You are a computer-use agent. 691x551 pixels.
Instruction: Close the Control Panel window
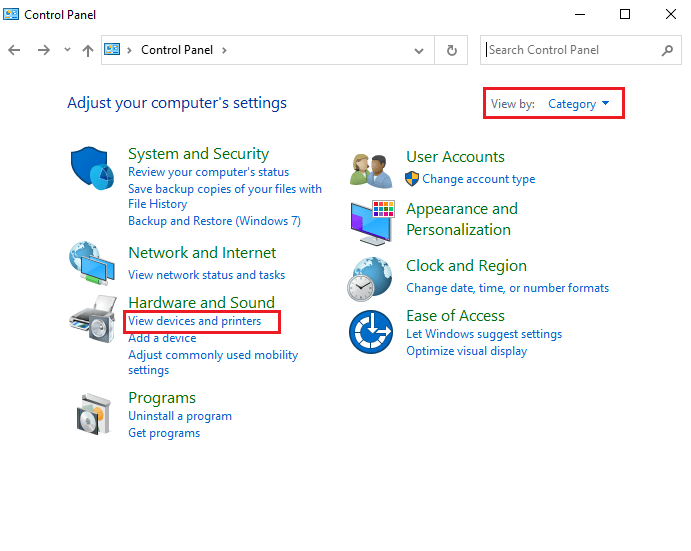coord(671,14)
